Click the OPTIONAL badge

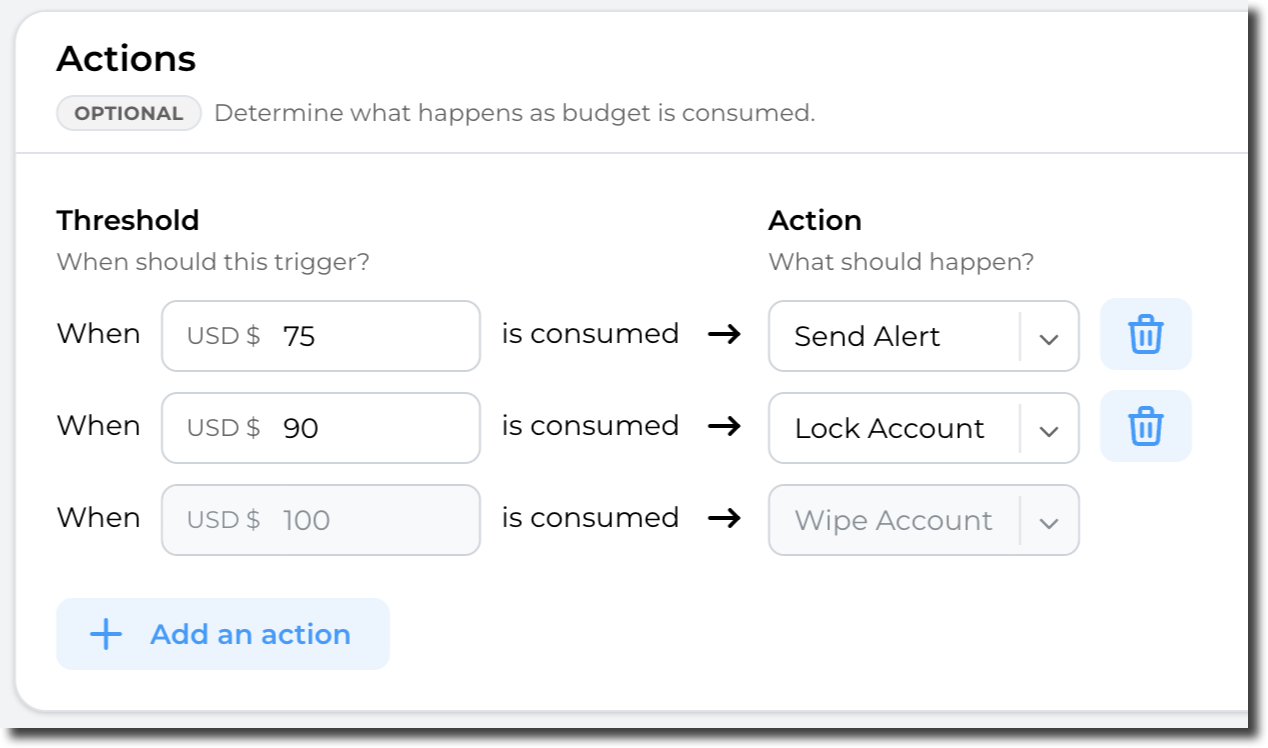point(129,113)
